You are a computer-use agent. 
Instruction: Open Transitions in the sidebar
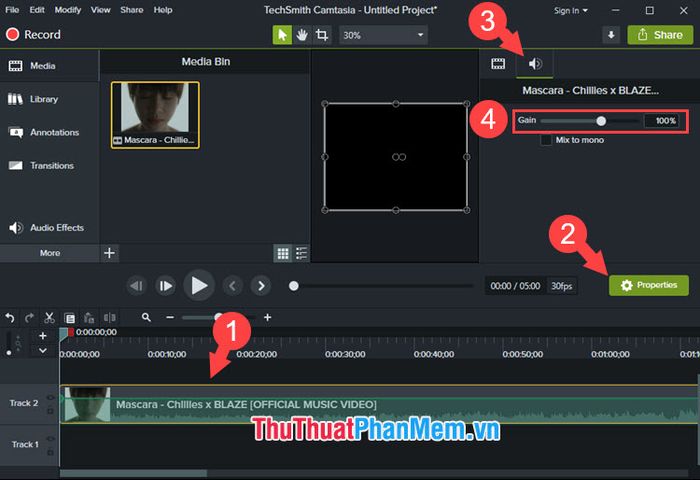(49, 166)
